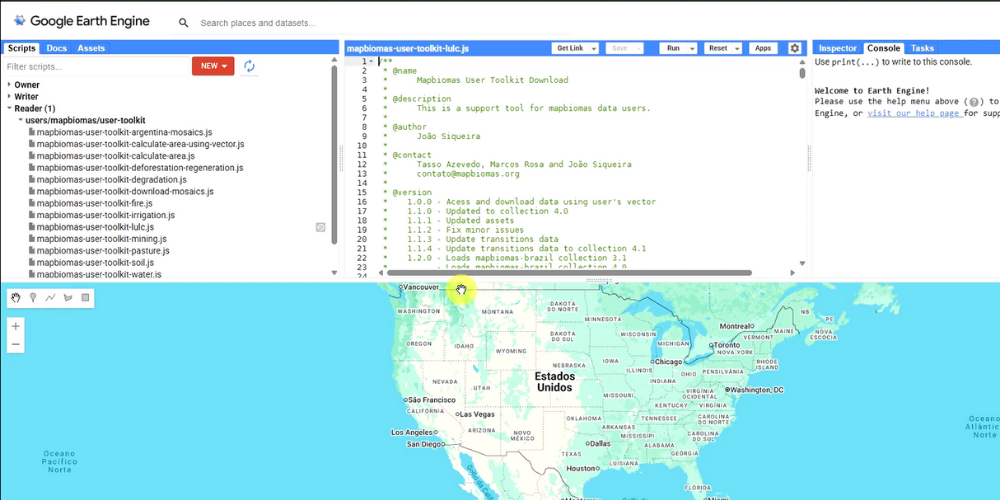1000x500 pixels.
Task: Expand the Writer script folder
Action: (x=9, y=97)
